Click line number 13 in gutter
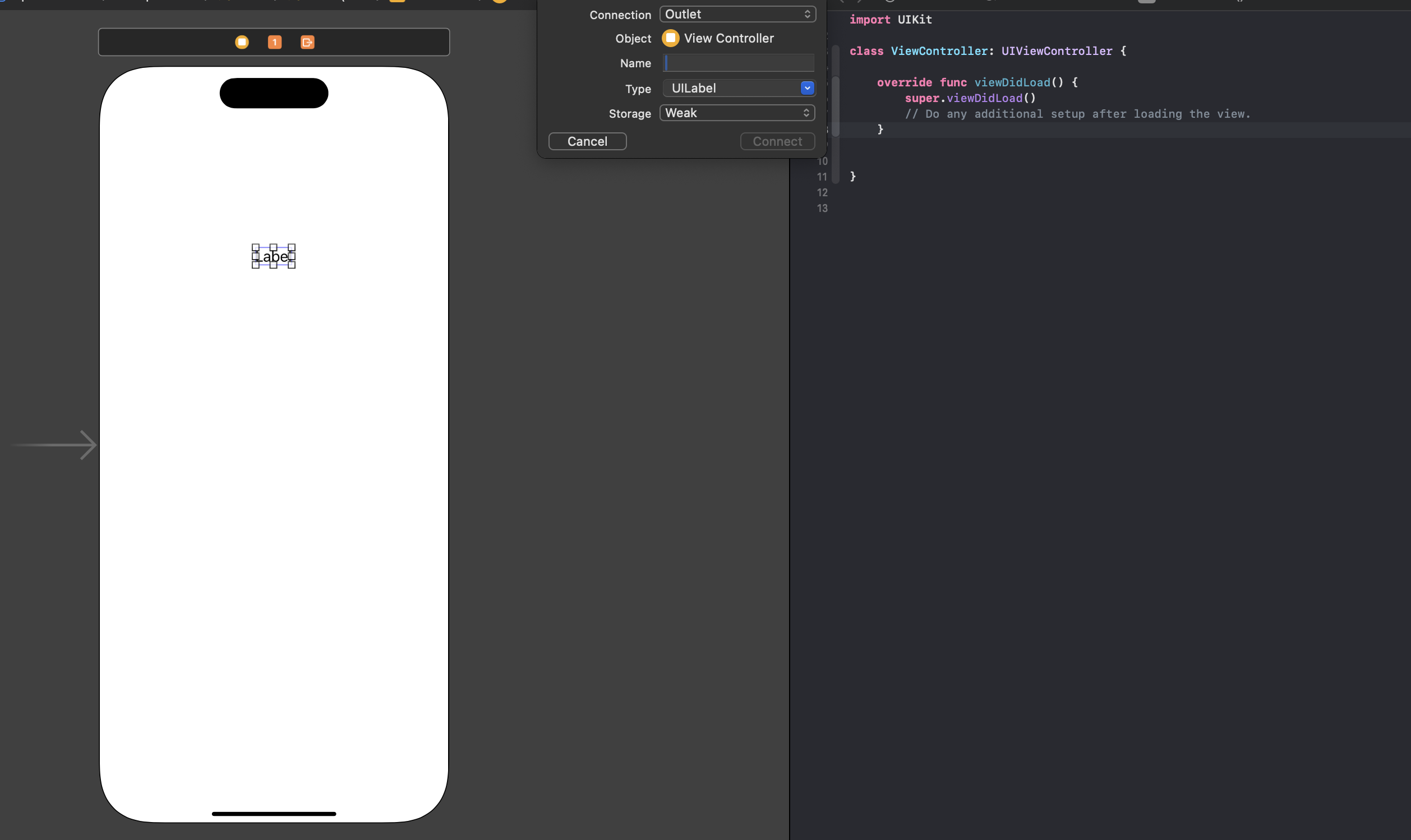 [822, 208]
